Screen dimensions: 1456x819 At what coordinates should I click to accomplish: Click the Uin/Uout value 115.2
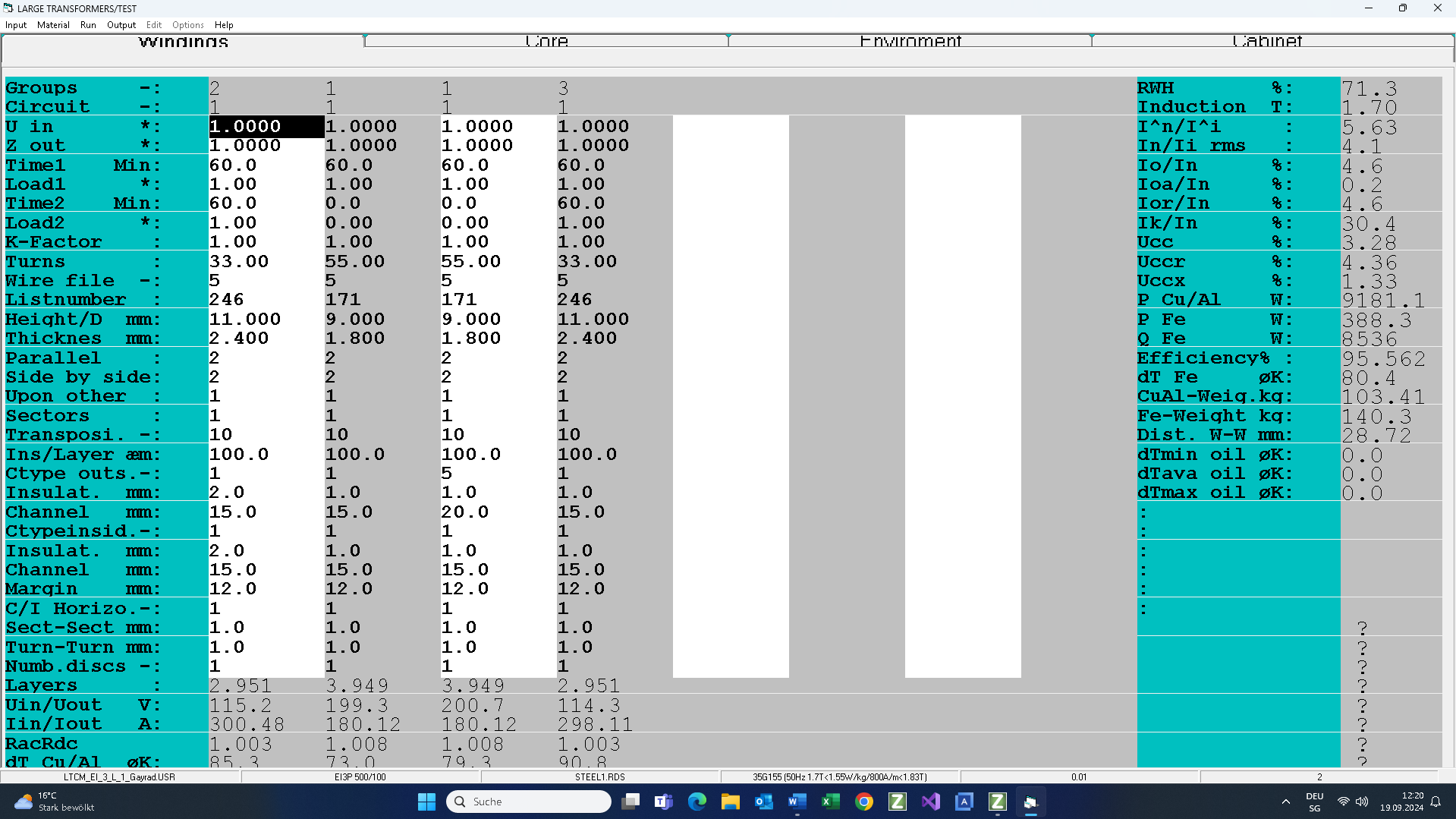click(241, 705)
